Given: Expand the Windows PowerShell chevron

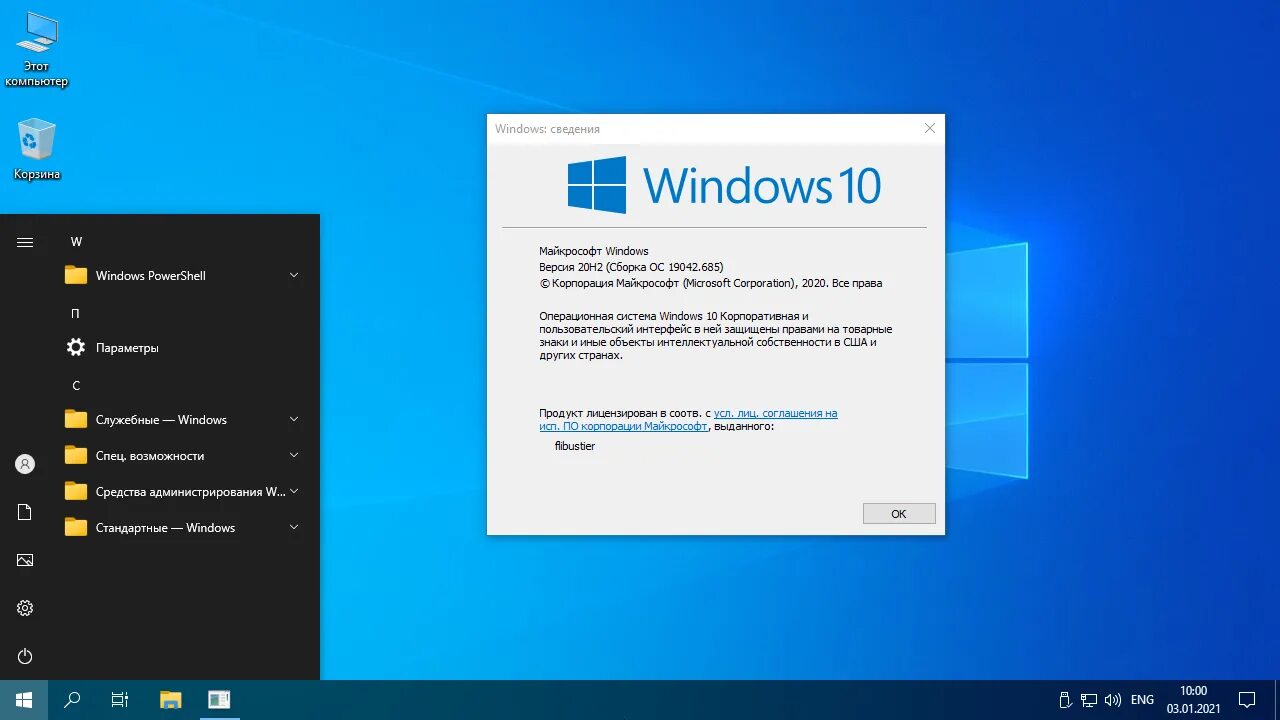Looking at the screenshot, I should click(x=294, y=275).
